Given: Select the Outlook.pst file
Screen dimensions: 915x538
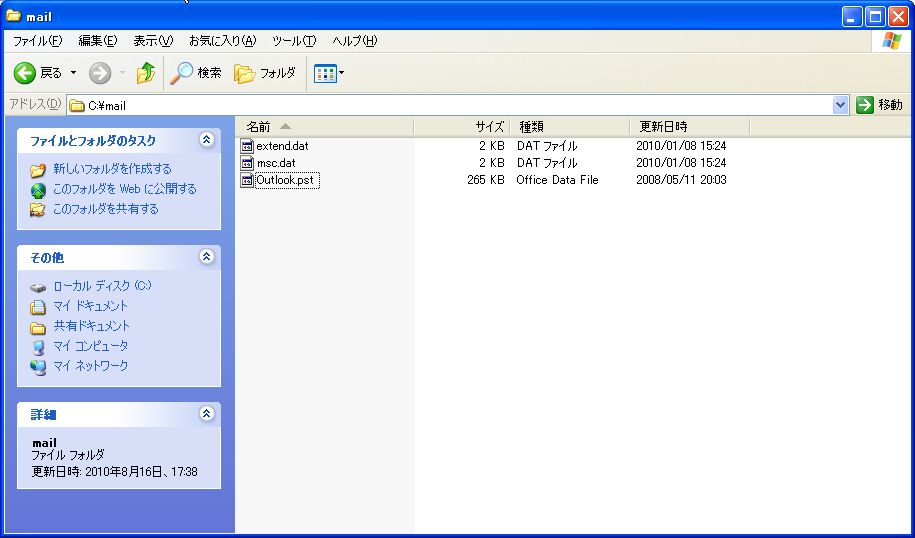Looking at the screenshot, I should tap(285, 180).
